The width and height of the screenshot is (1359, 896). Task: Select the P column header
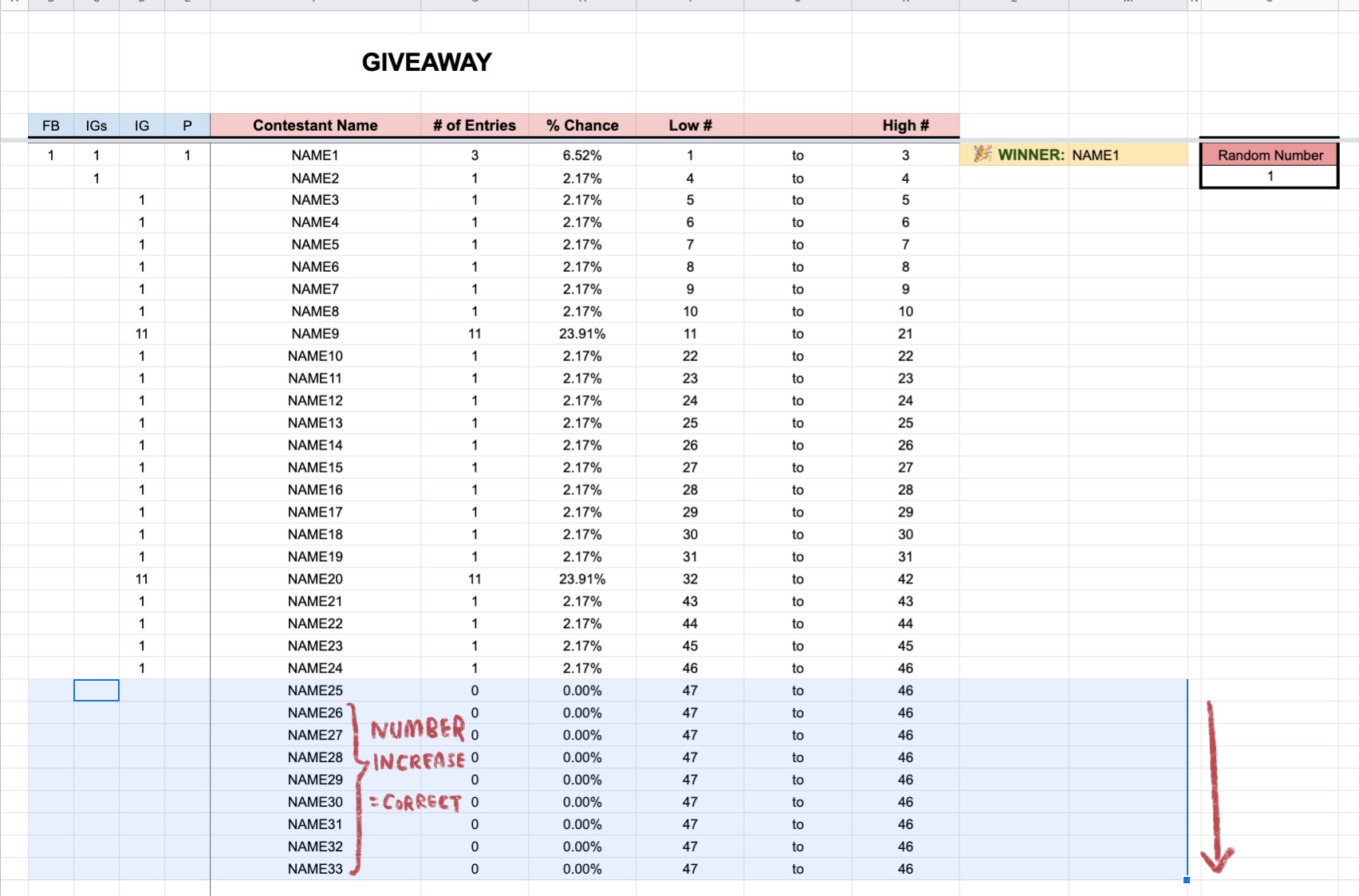pos(187,125)
